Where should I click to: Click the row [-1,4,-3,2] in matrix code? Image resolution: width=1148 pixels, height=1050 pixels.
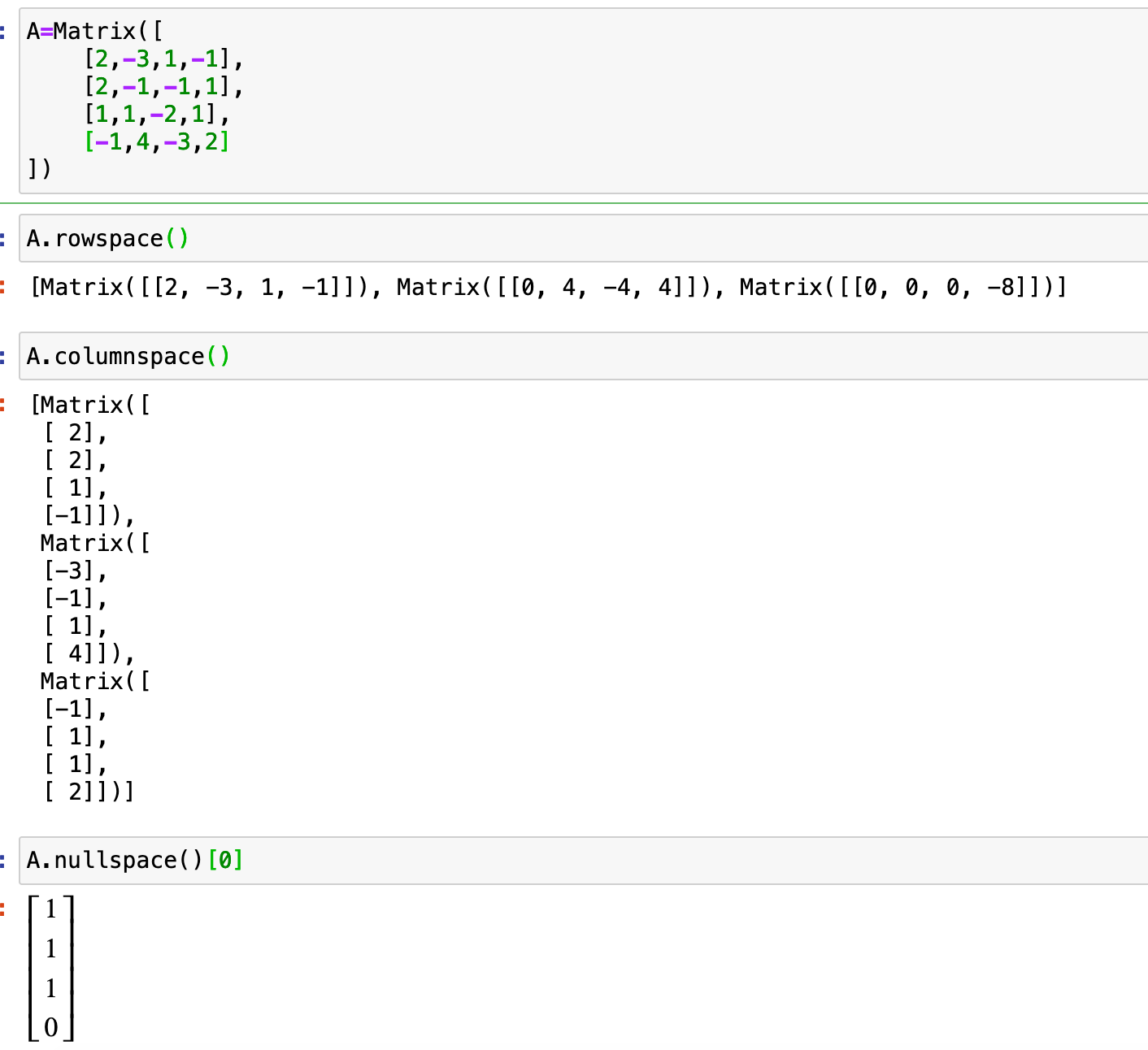157,141
